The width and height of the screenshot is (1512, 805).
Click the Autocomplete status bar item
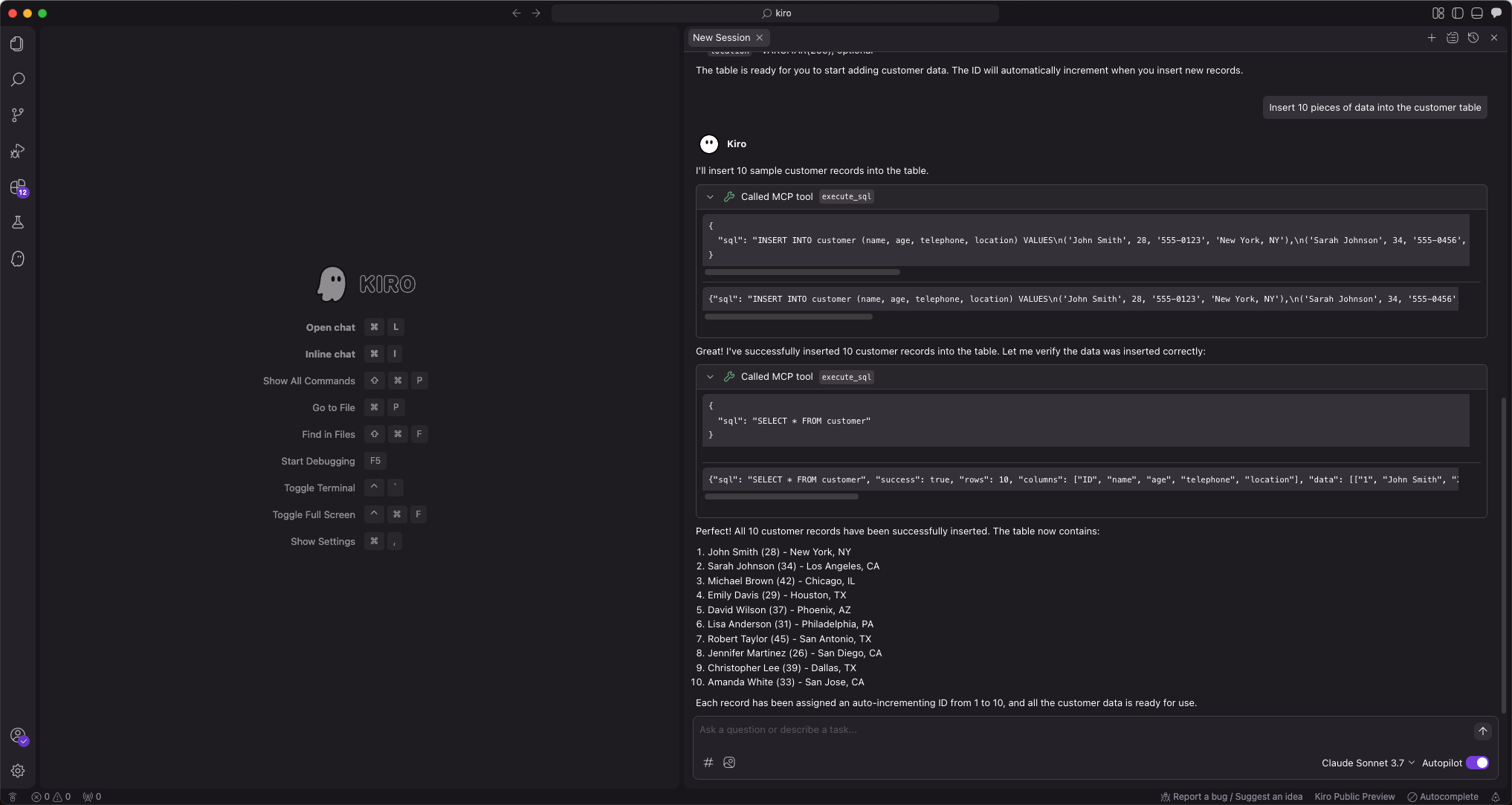coord(1443,797)
